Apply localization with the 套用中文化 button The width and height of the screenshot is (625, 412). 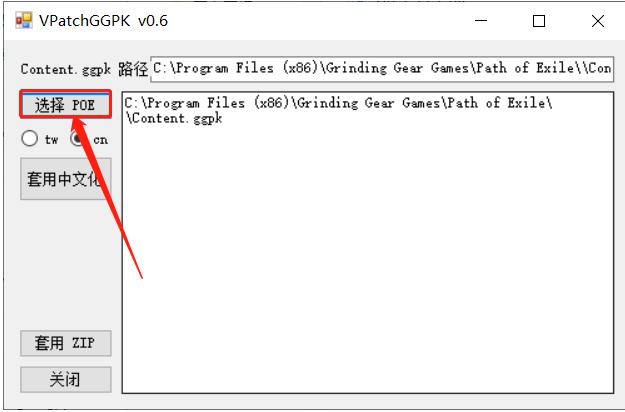66,179
